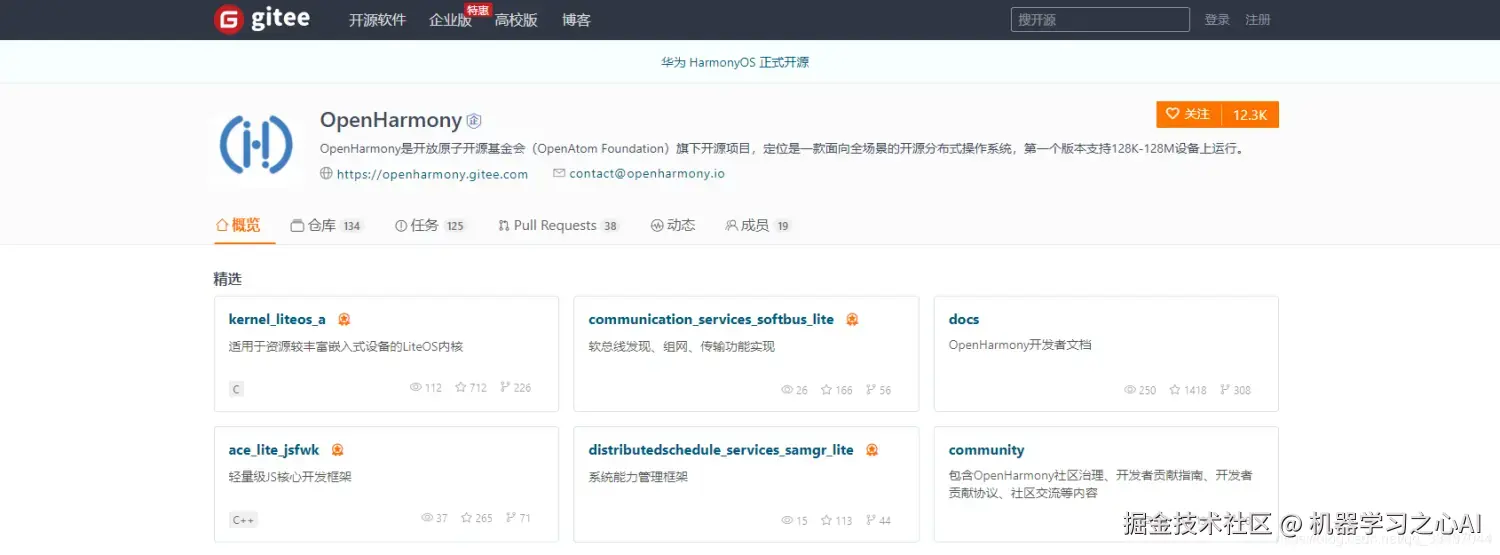Image resolution: width=1500 pixels, height=555 pixels.
Task: Click the text OpenHarmony开发者文档
Action: tap(1020, 345)
